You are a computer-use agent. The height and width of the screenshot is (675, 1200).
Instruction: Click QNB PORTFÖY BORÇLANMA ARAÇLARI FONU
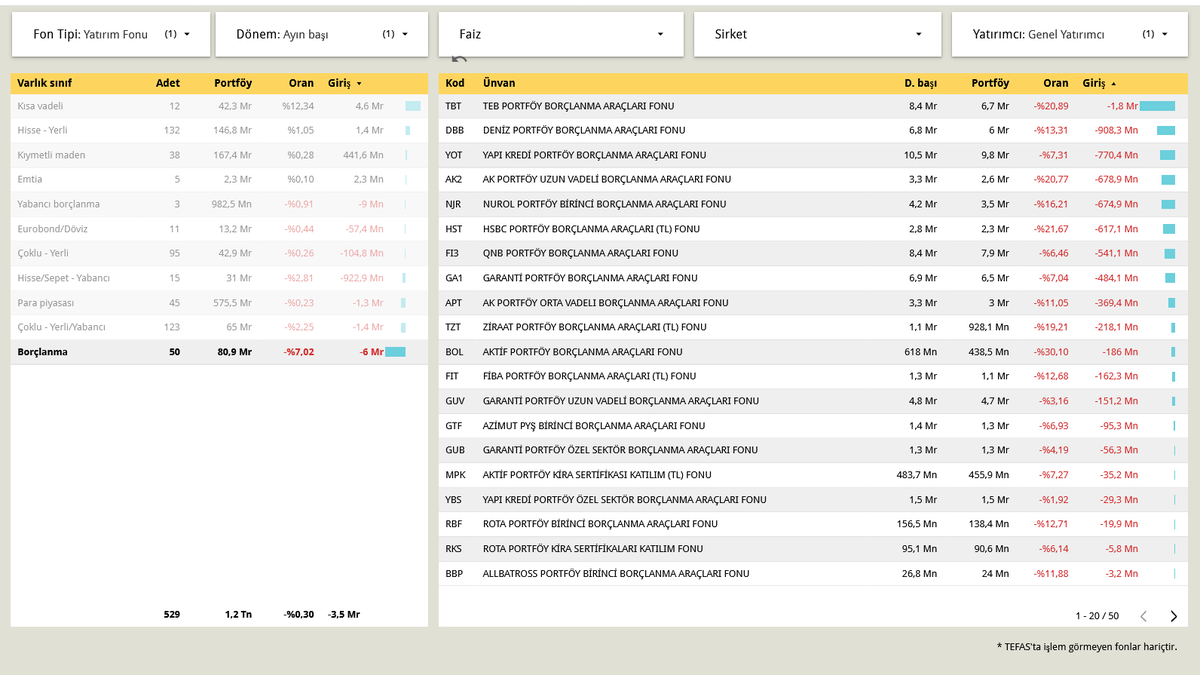tap(580, 253)
